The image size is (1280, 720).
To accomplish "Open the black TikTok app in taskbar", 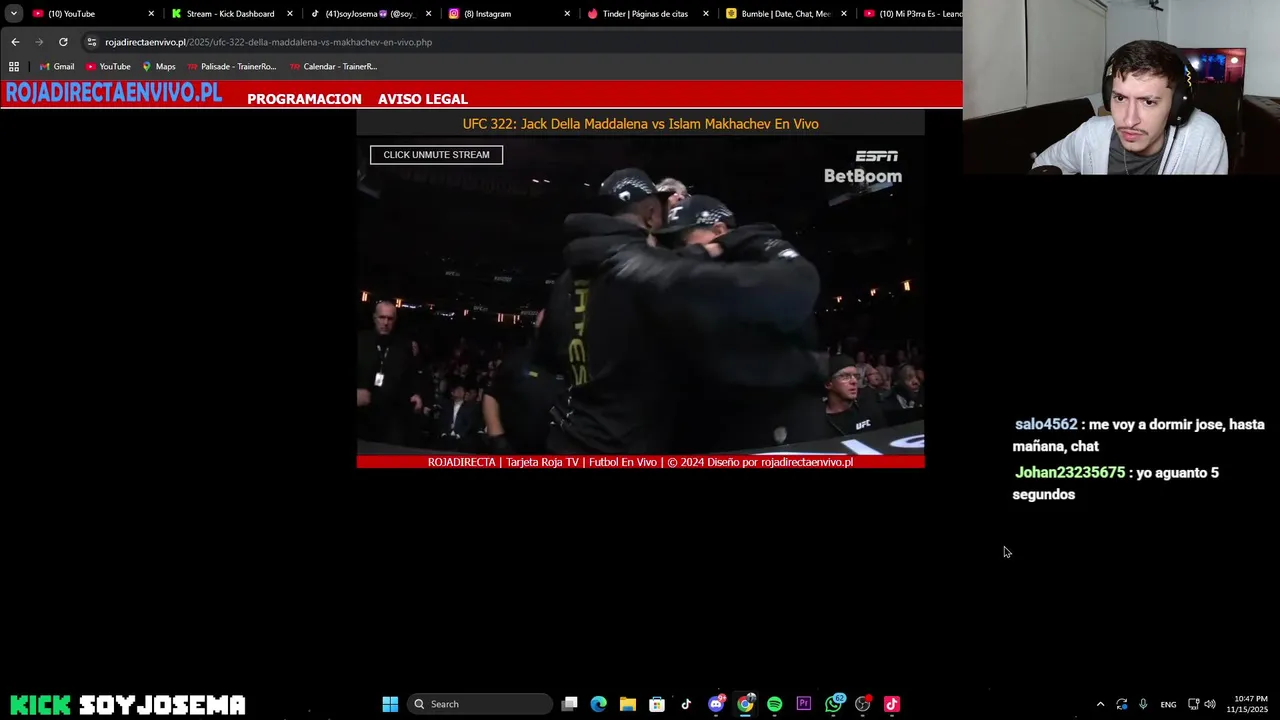I will [686, 704].
